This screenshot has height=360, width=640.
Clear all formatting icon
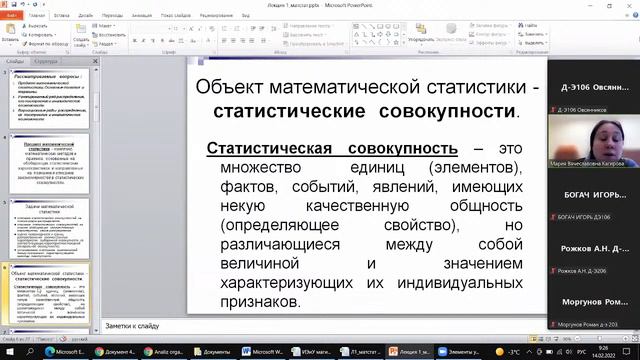[211, 29]
